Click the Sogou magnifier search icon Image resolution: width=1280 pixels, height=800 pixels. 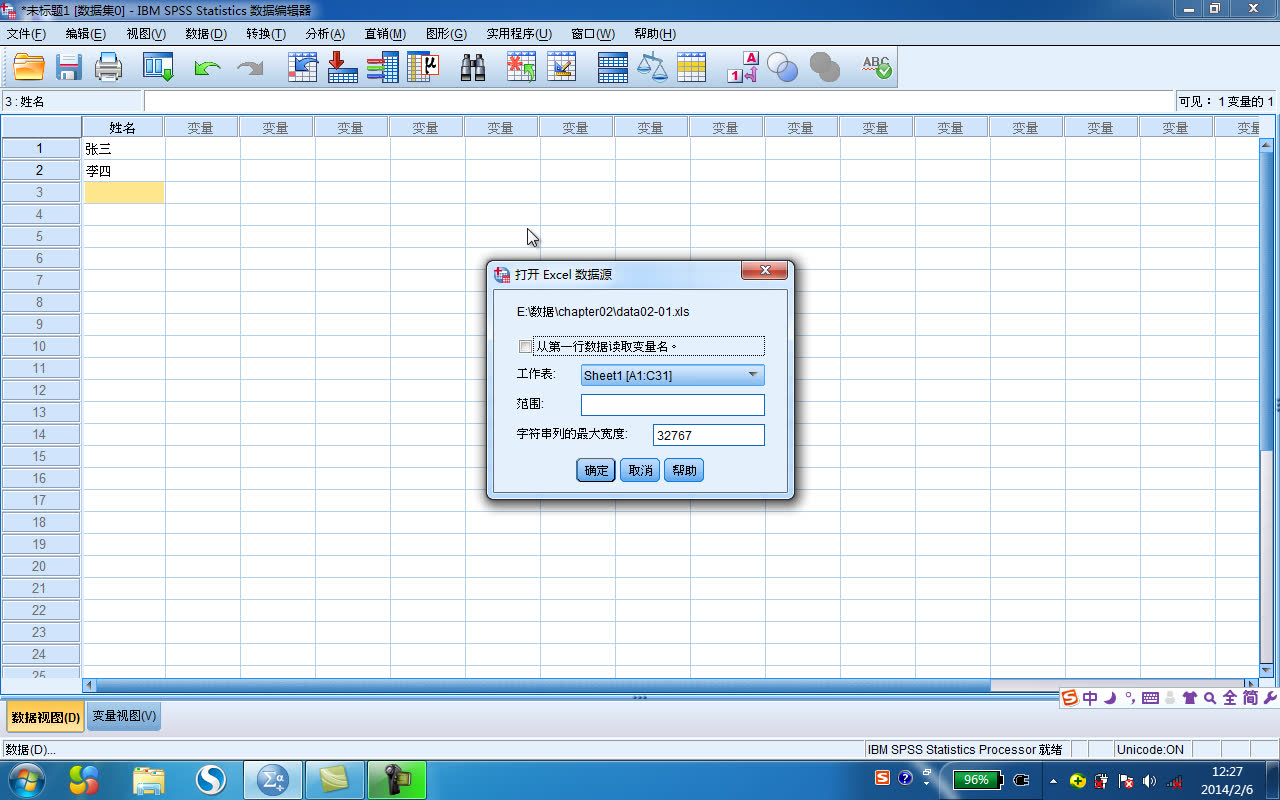click(x=1210, y=698)
